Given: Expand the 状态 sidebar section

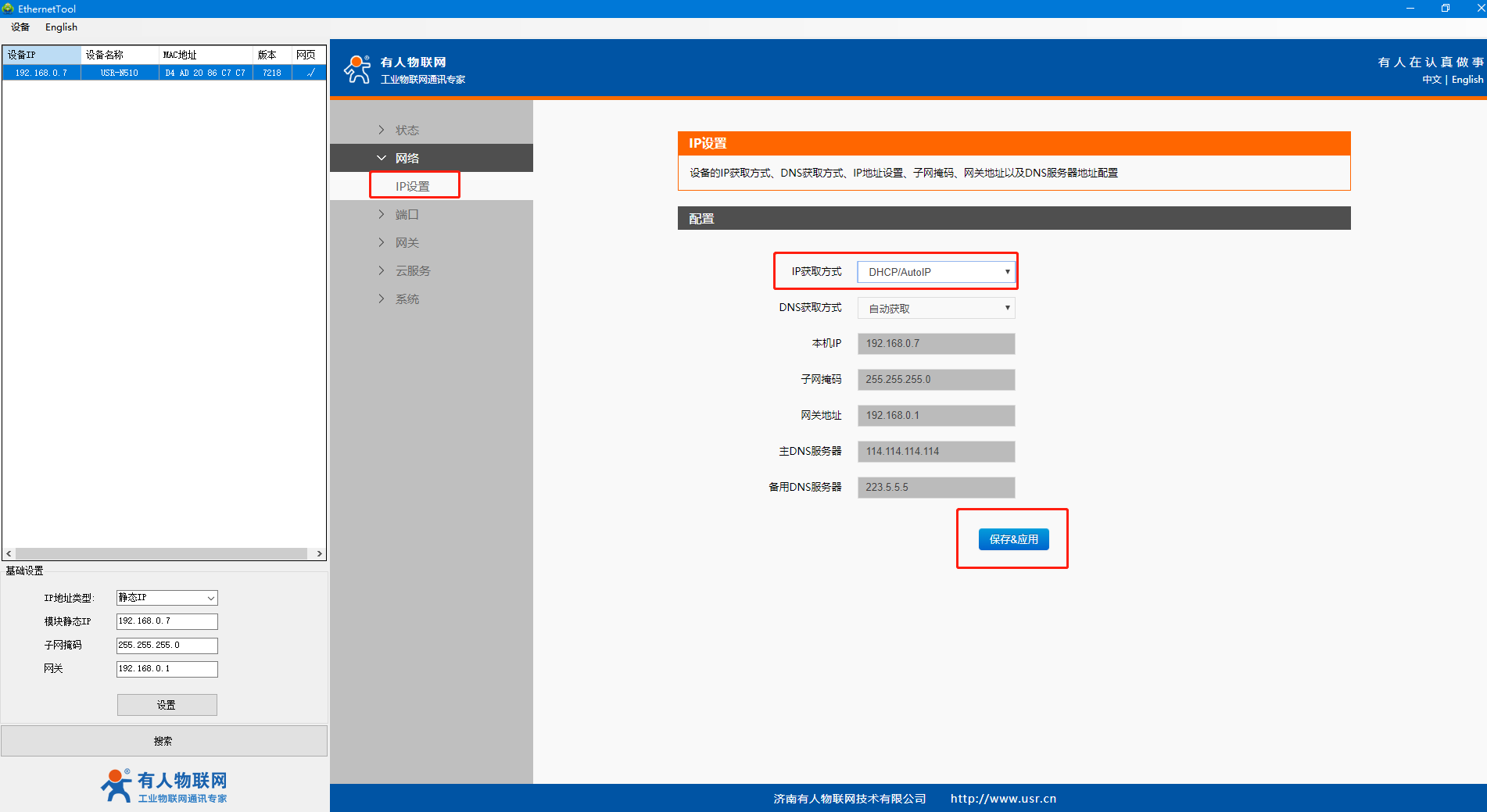Looking at the screenshot, I should (x=407, y=130).
